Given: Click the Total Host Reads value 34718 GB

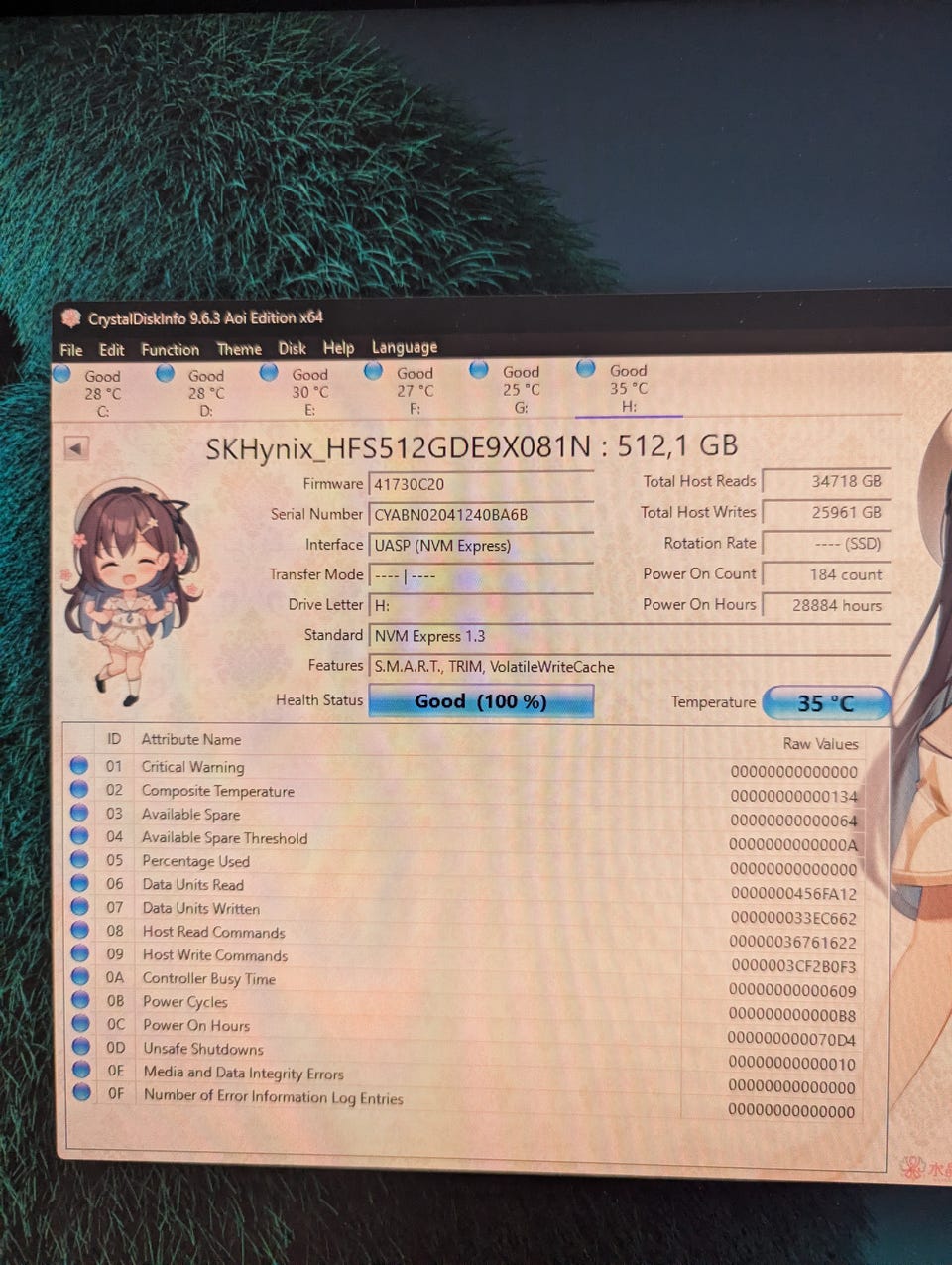Looking at the screenshot, I should pyautogui.click(x=825, y=481).
